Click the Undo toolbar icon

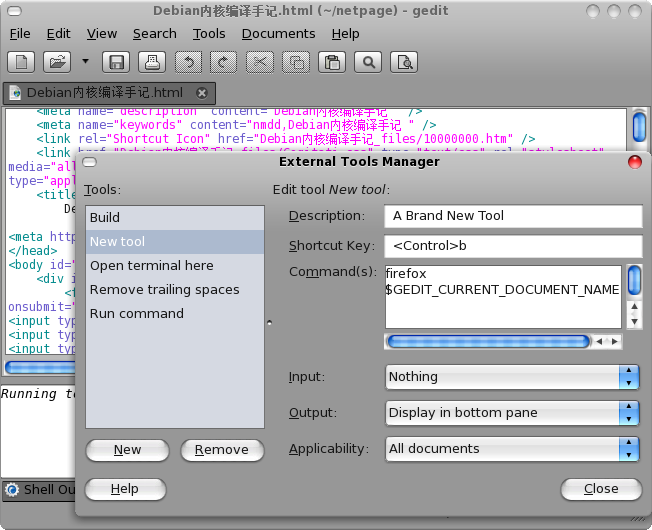point(188,62)
